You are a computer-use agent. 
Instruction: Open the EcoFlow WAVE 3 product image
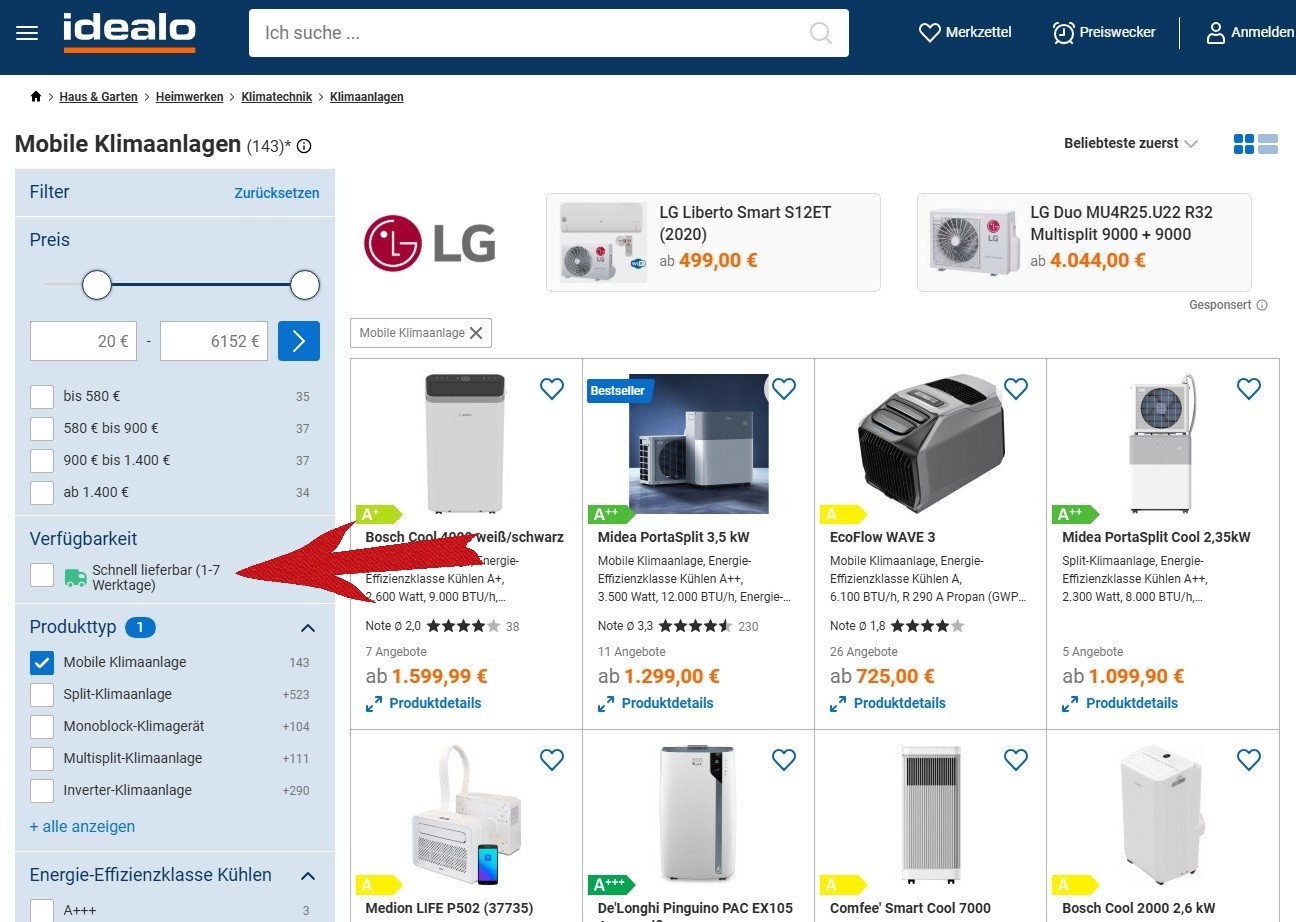point(931,444)
